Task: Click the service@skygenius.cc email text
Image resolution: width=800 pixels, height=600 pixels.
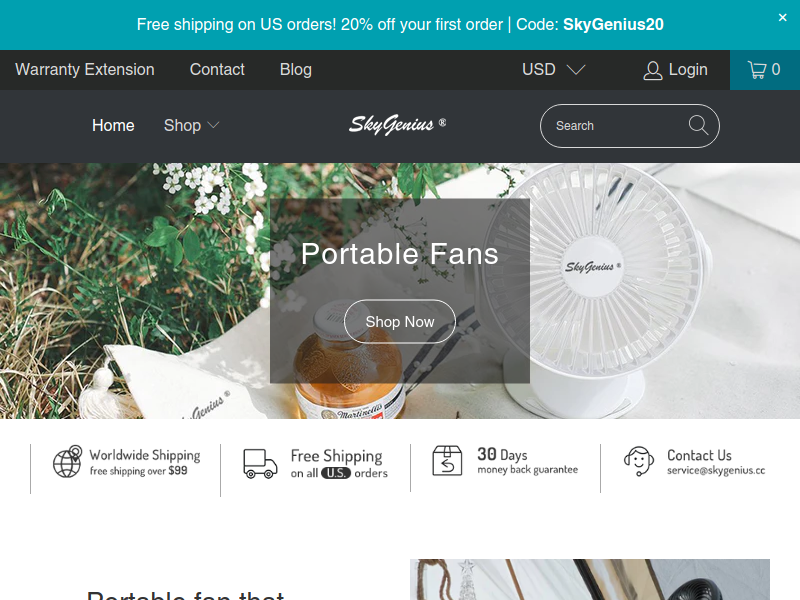Action: (x=716, y=470)
